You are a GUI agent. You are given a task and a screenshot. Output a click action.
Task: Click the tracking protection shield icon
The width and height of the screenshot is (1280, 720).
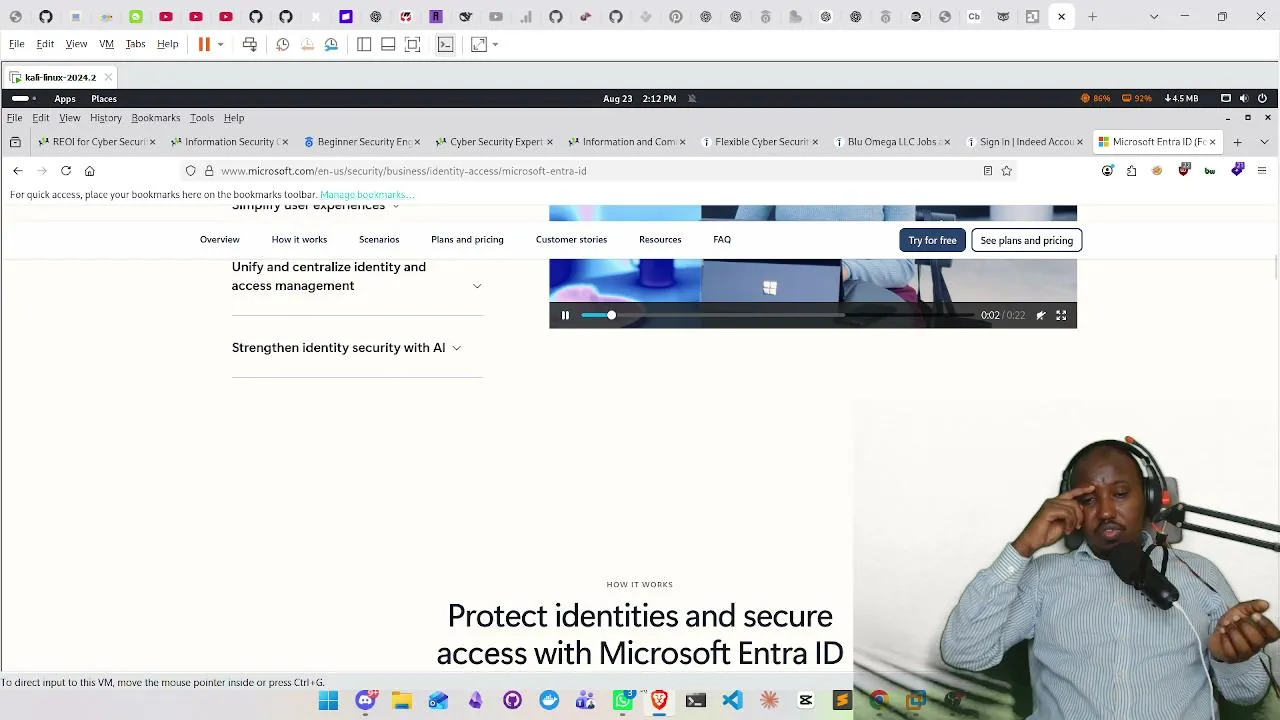190,171
